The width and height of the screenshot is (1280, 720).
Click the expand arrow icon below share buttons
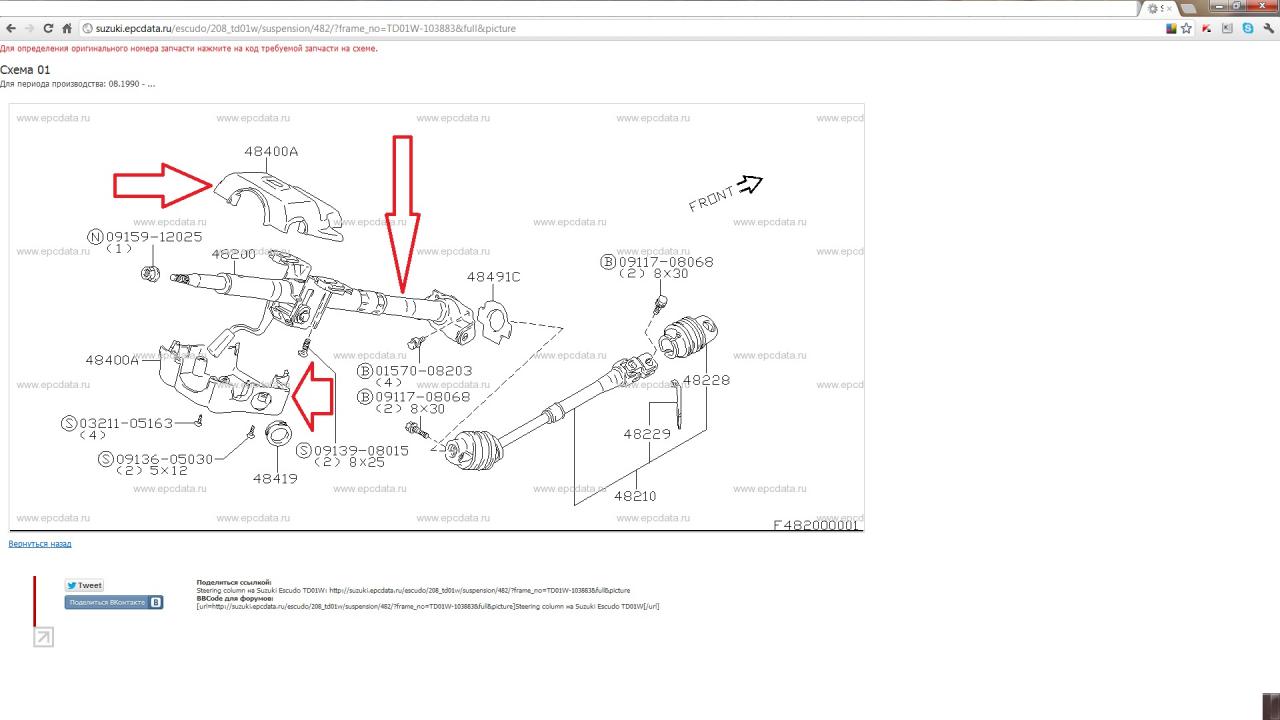tap(43, 637)
